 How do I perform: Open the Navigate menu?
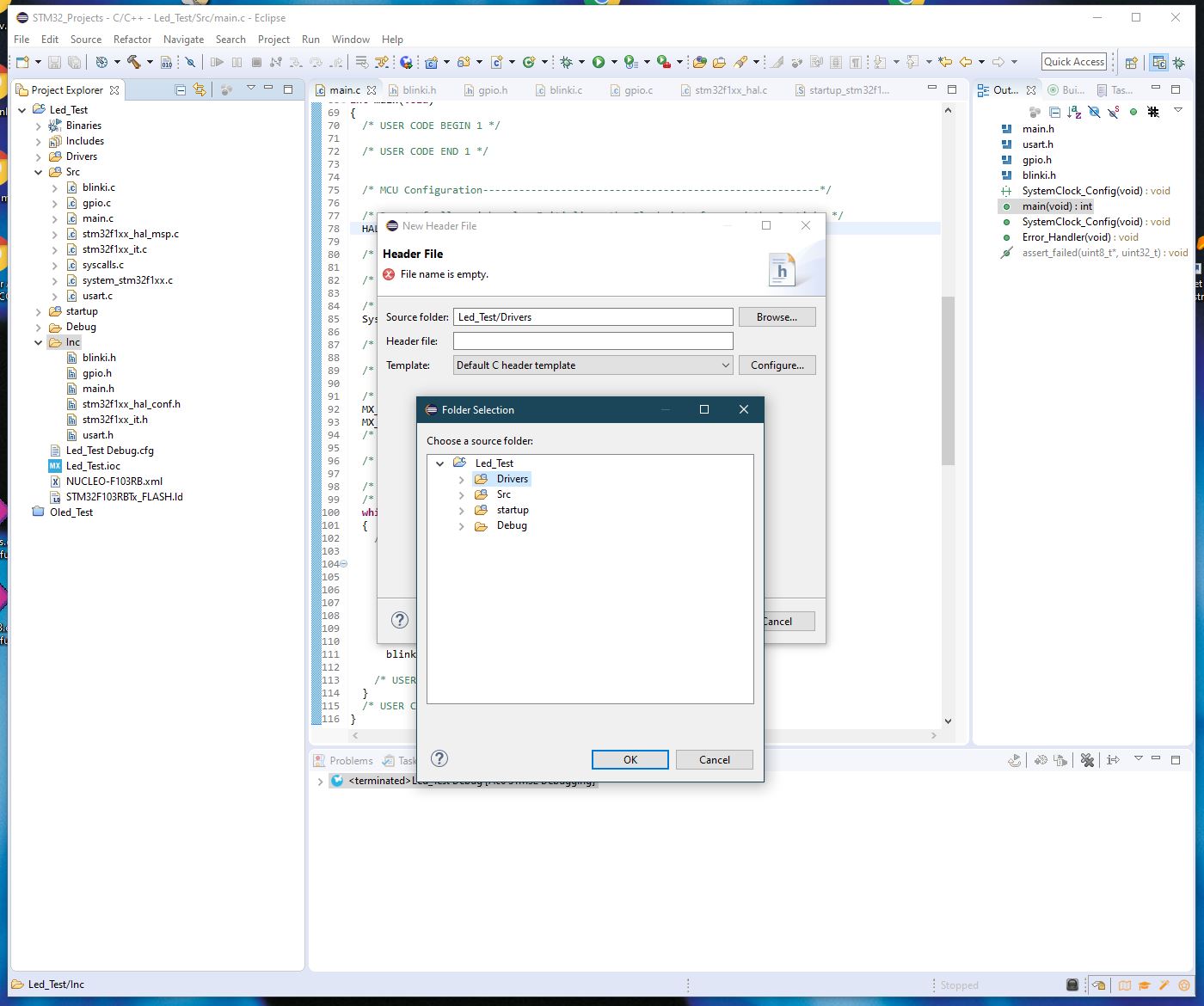(183, 40)
